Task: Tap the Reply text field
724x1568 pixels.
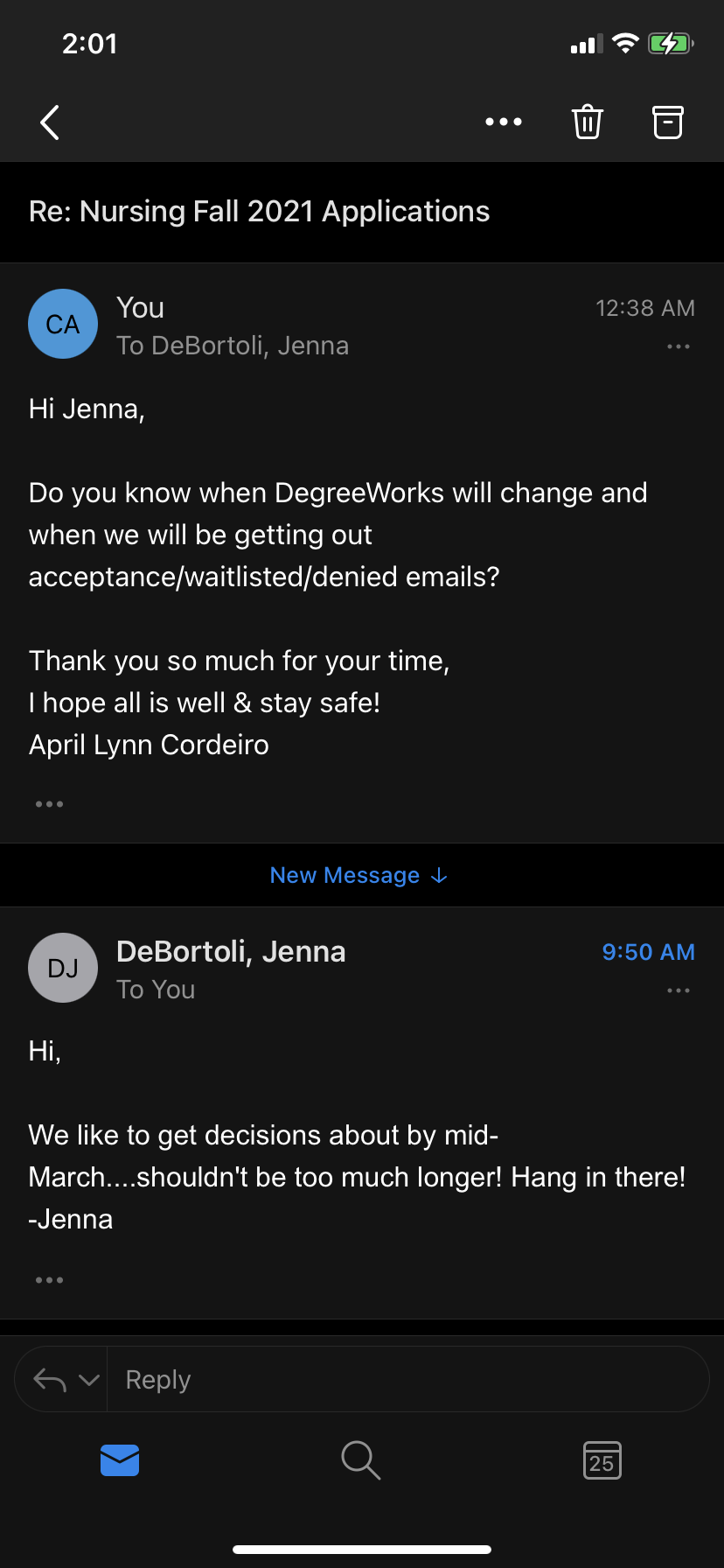Action: point(407,1380)
